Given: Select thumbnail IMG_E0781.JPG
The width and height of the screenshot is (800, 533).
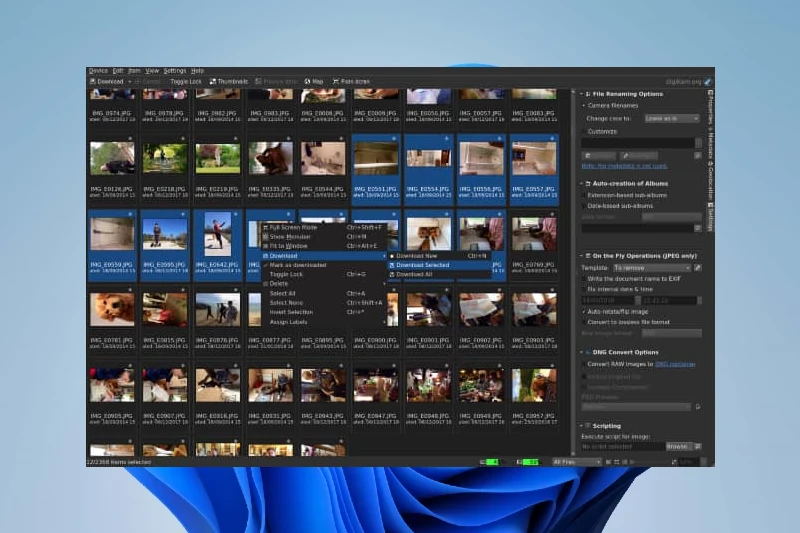Looking at the screenshot, I should point(112,310).
